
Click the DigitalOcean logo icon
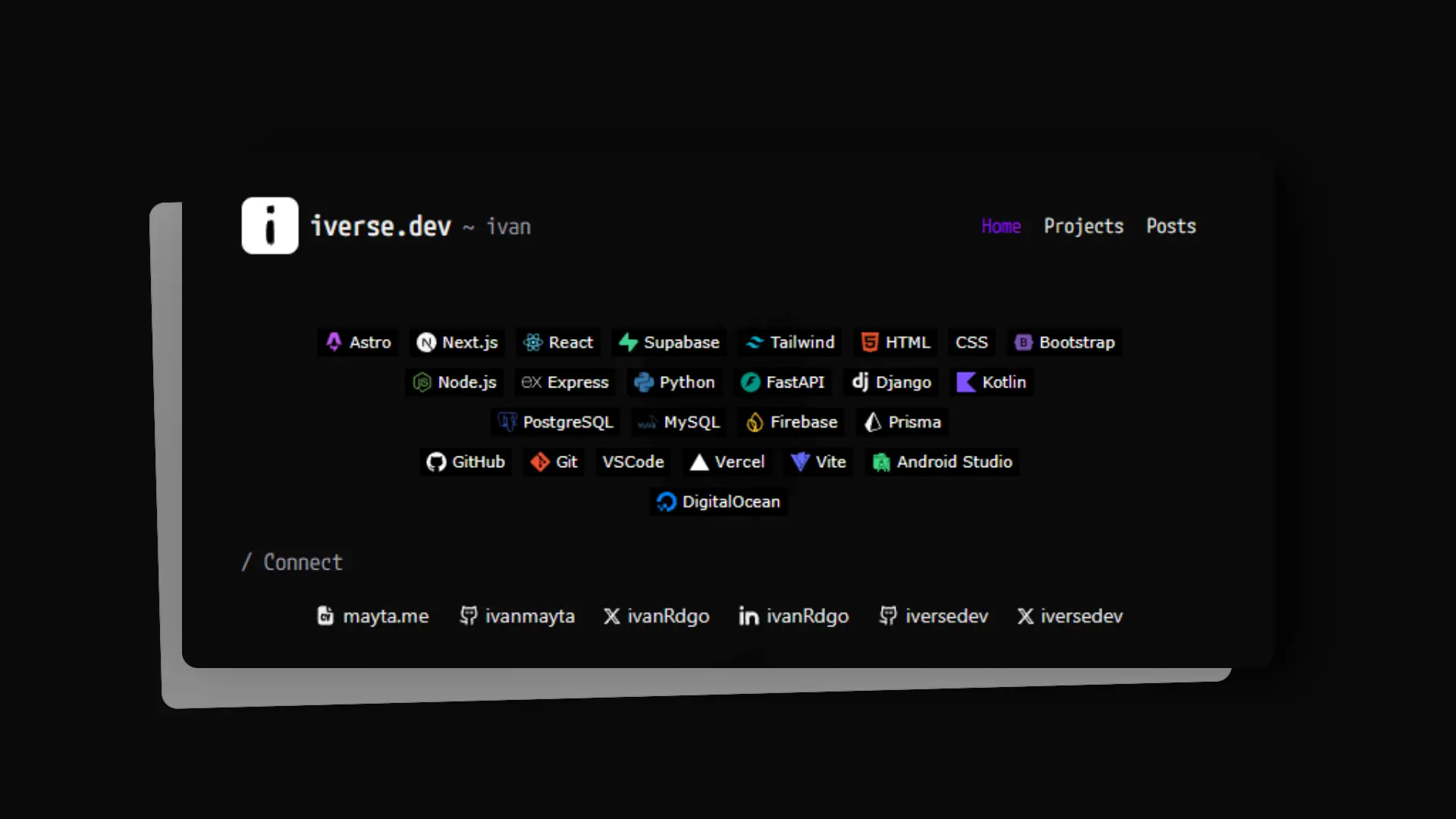[x=667, y=502]
